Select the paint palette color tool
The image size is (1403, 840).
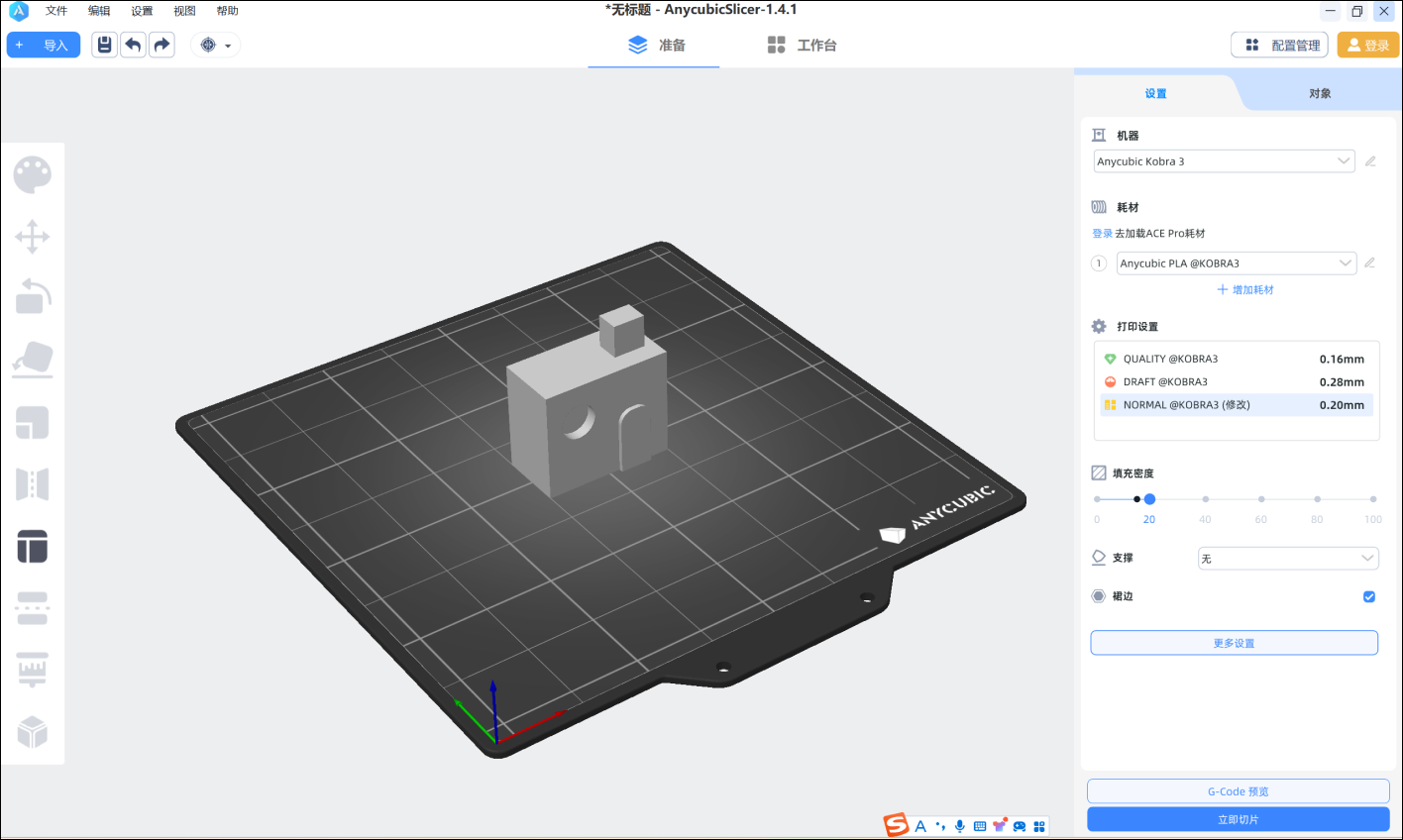click(x=32, y=175)
